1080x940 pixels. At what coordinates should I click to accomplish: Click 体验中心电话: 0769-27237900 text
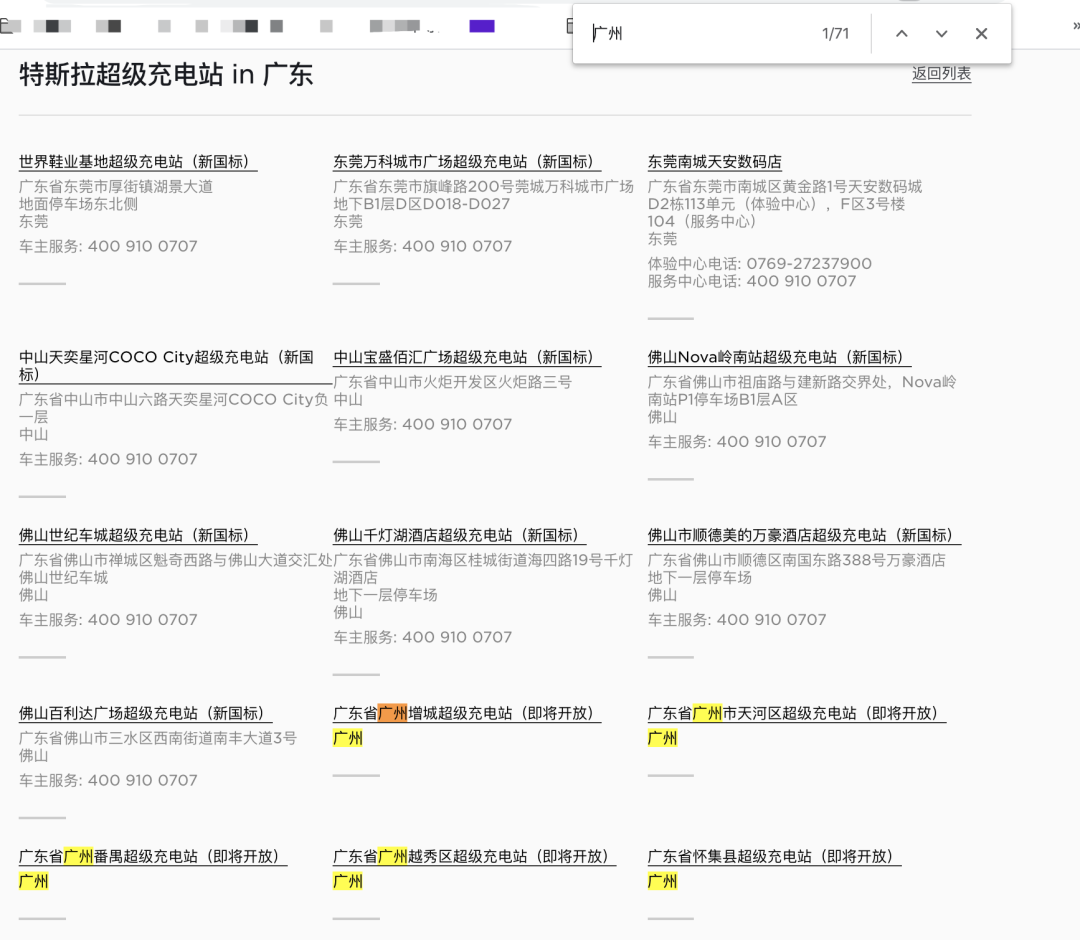click(x=760, y=264)
